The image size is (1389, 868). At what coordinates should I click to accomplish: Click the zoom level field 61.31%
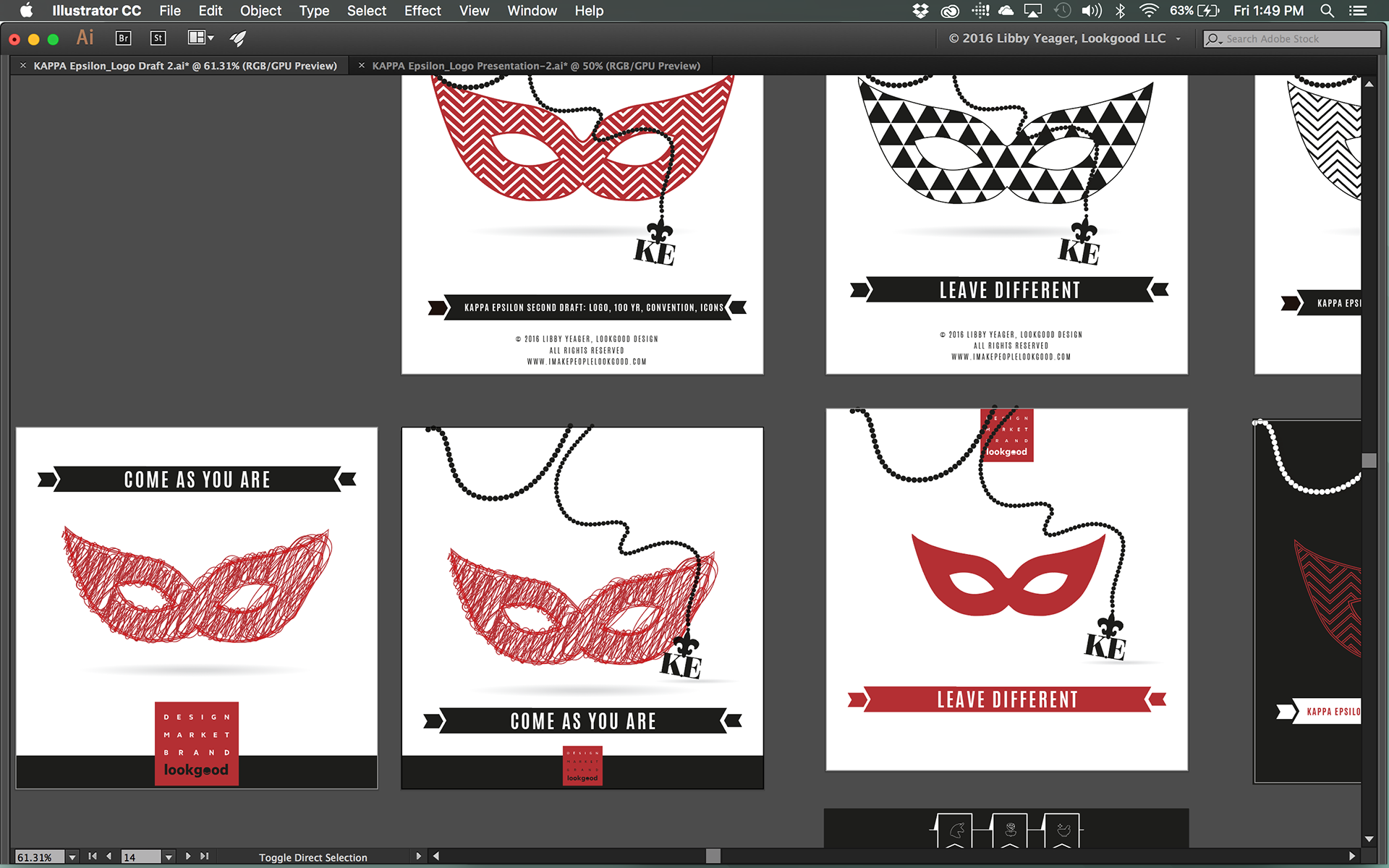click(40, 857)
